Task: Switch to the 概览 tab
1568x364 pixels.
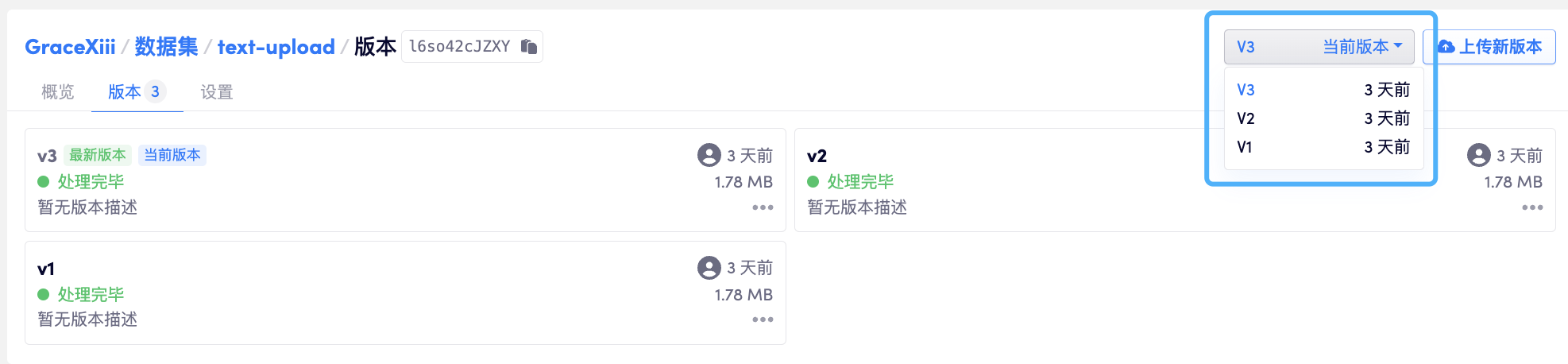Action: [x=57, y=92]
